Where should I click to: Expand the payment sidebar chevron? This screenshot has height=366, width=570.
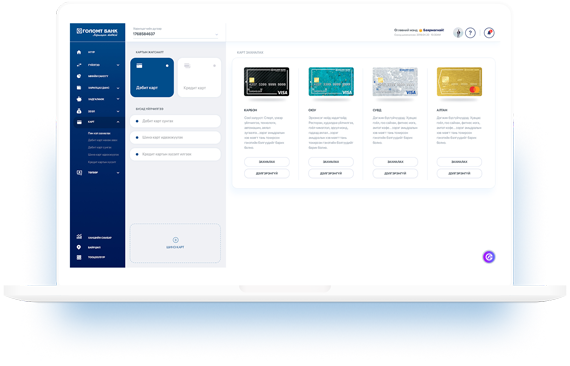[118, 173]
